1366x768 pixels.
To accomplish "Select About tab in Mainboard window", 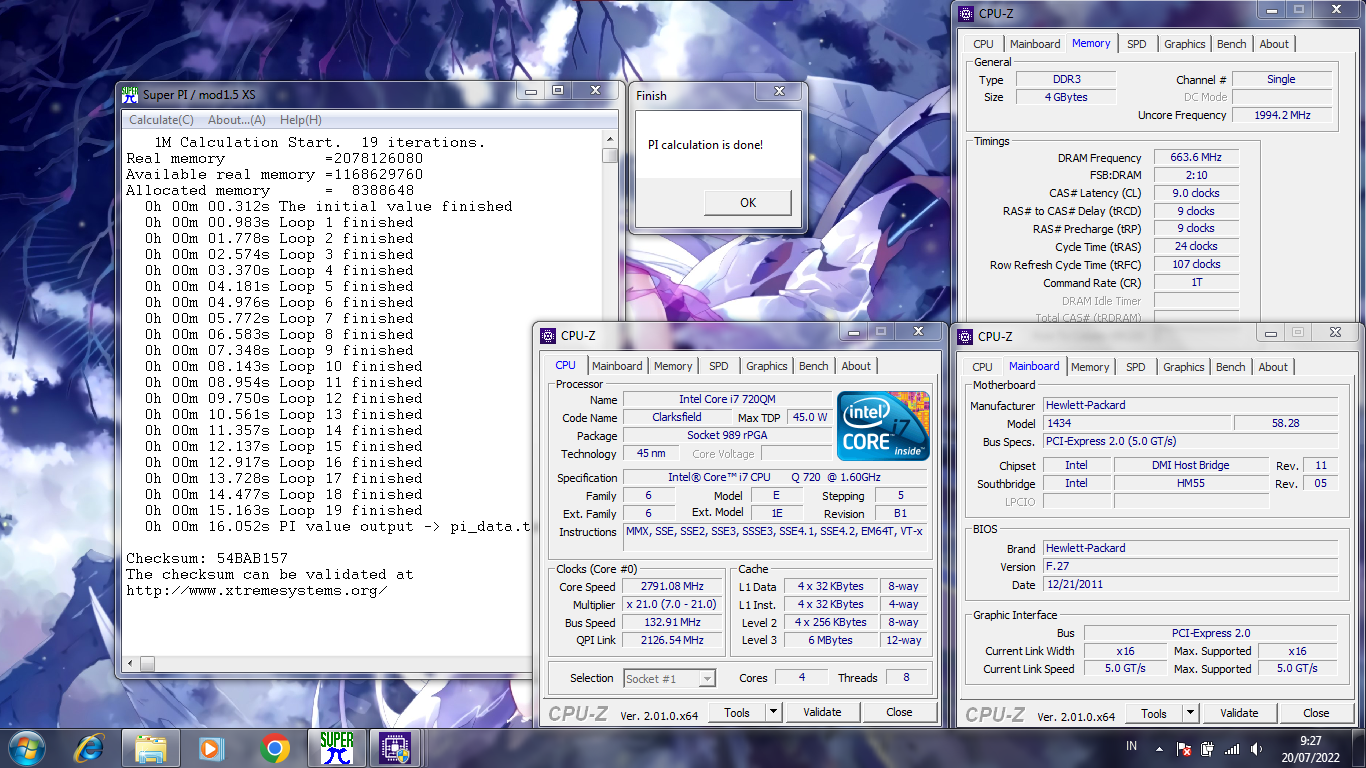I will [x=1273, y=367].
